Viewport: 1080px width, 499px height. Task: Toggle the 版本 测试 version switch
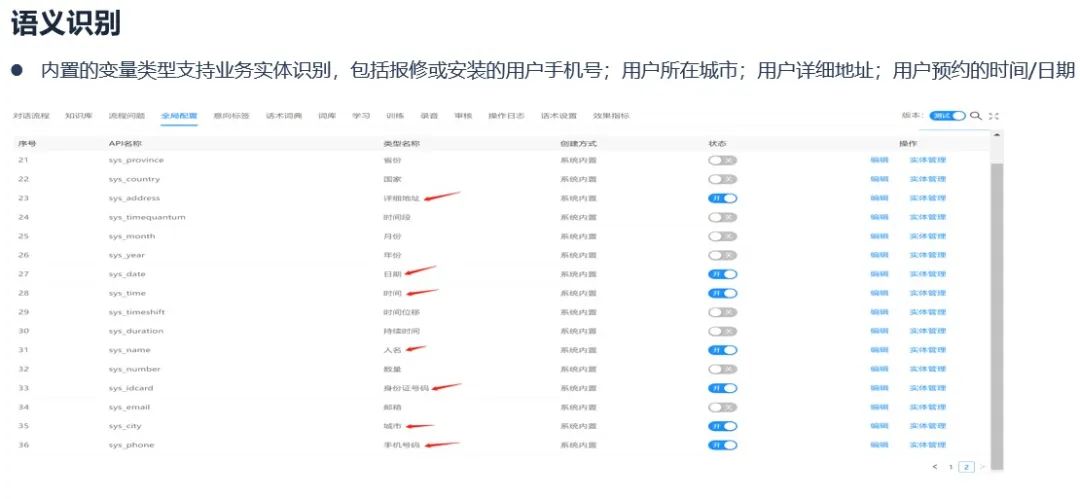pos(948,116)
